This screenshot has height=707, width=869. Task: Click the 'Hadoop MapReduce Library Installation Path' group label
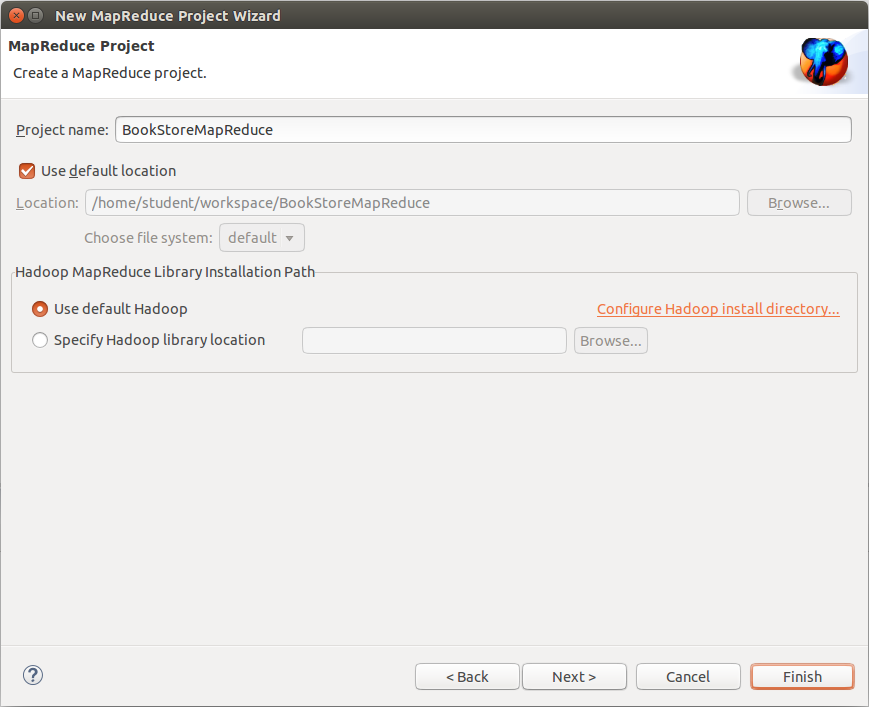click(165, 272)
